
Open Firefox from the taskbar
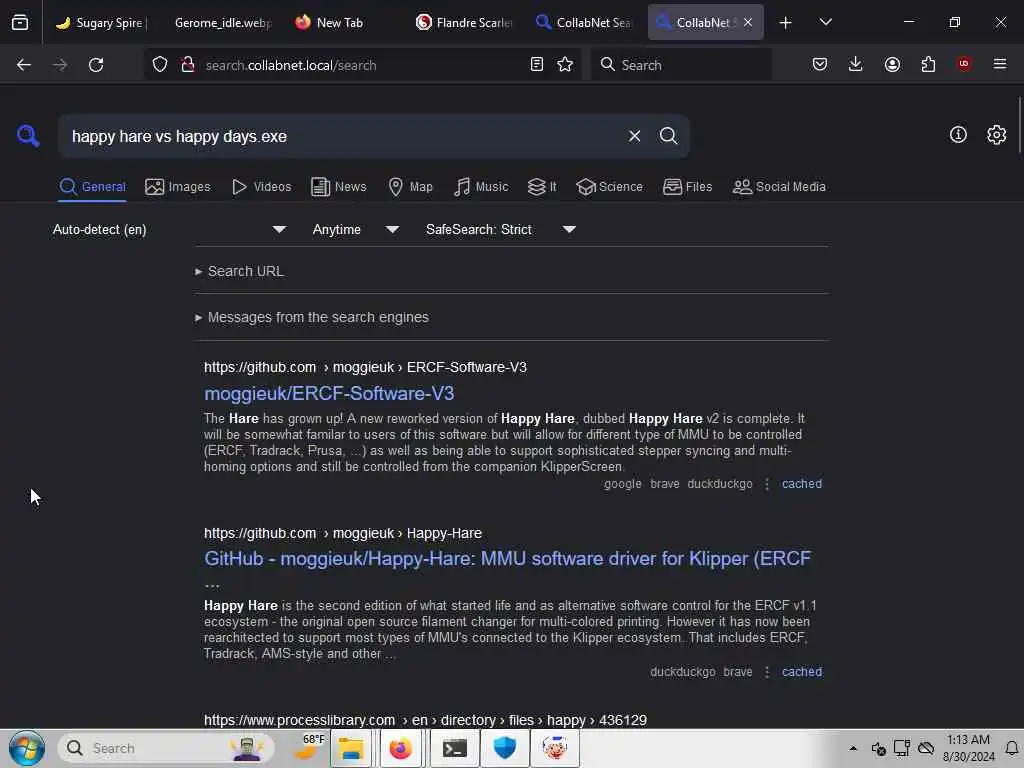[401, 748]
